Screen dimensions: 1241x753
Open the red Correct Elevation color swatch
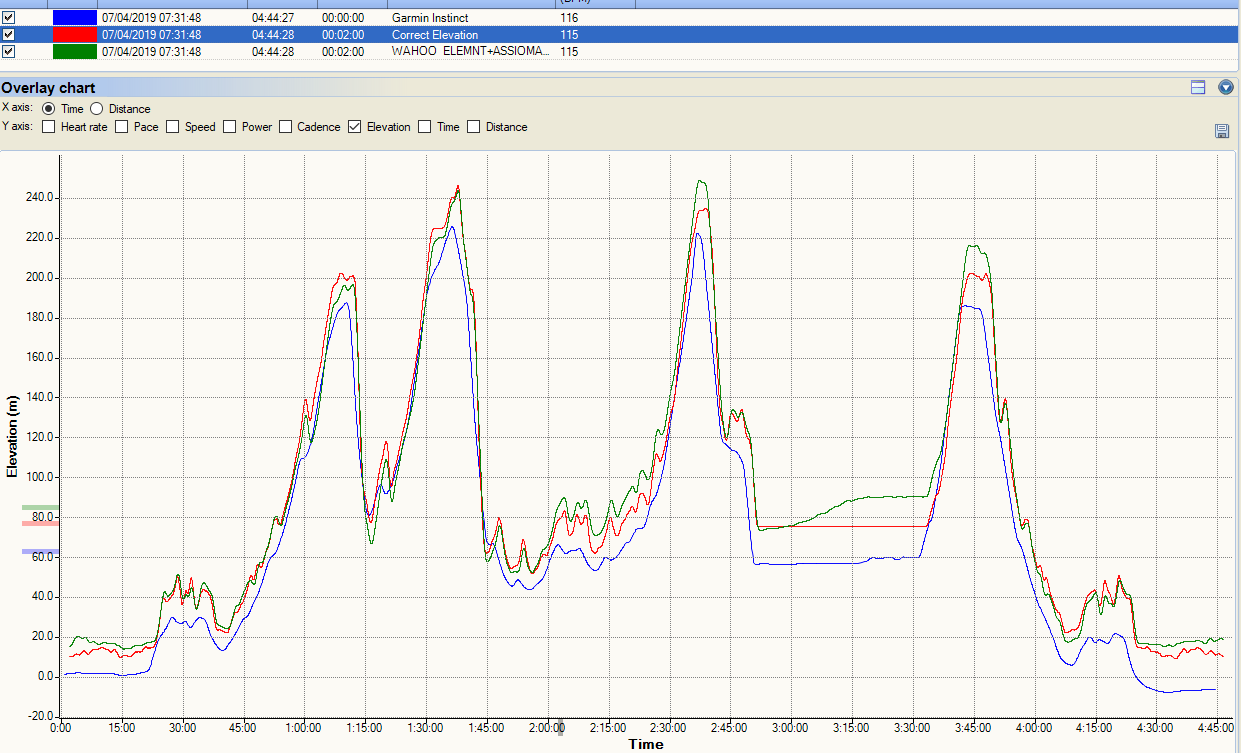(75, 35)
